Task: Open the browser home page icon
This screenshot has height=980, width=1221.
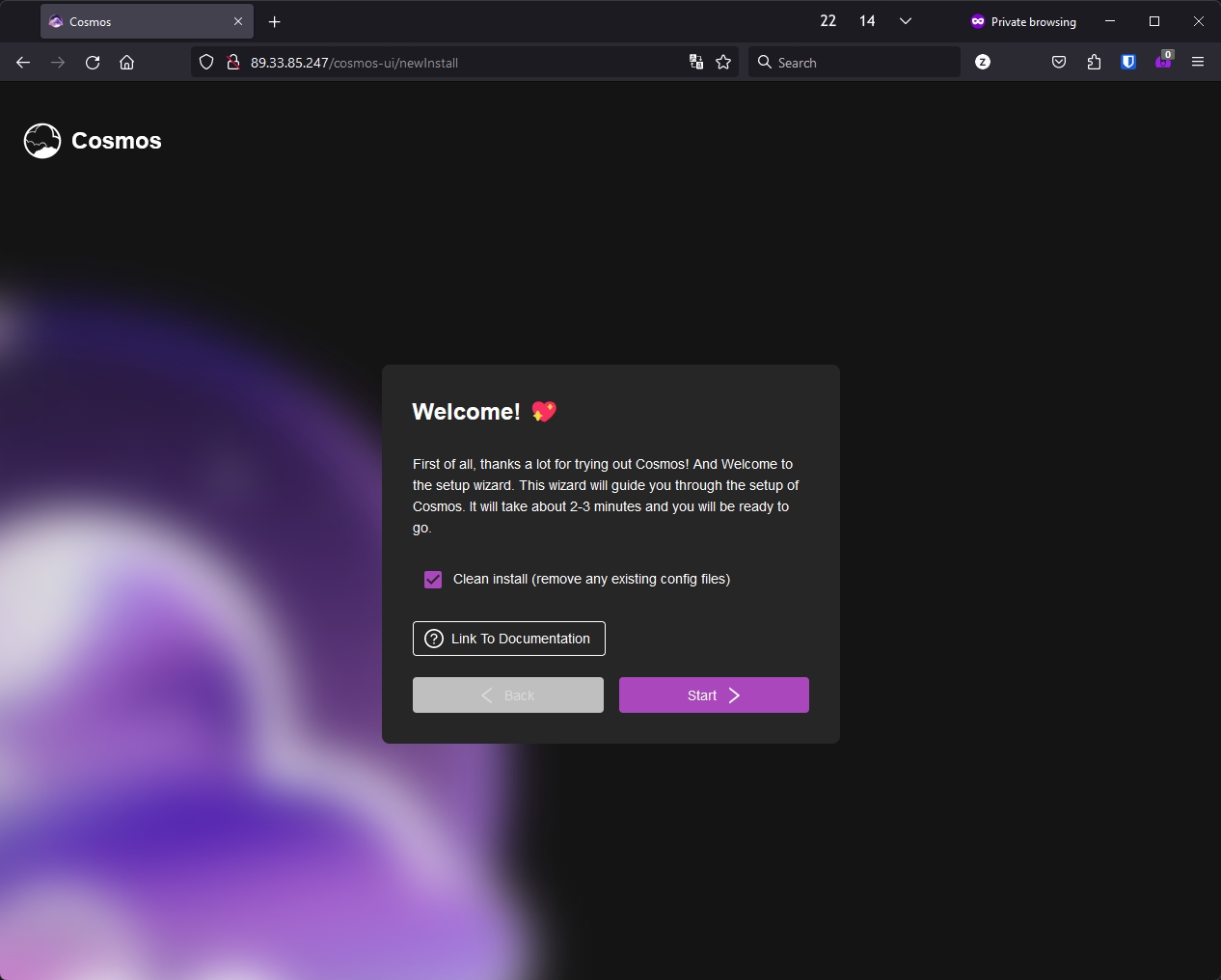Action: click(126, 63)
